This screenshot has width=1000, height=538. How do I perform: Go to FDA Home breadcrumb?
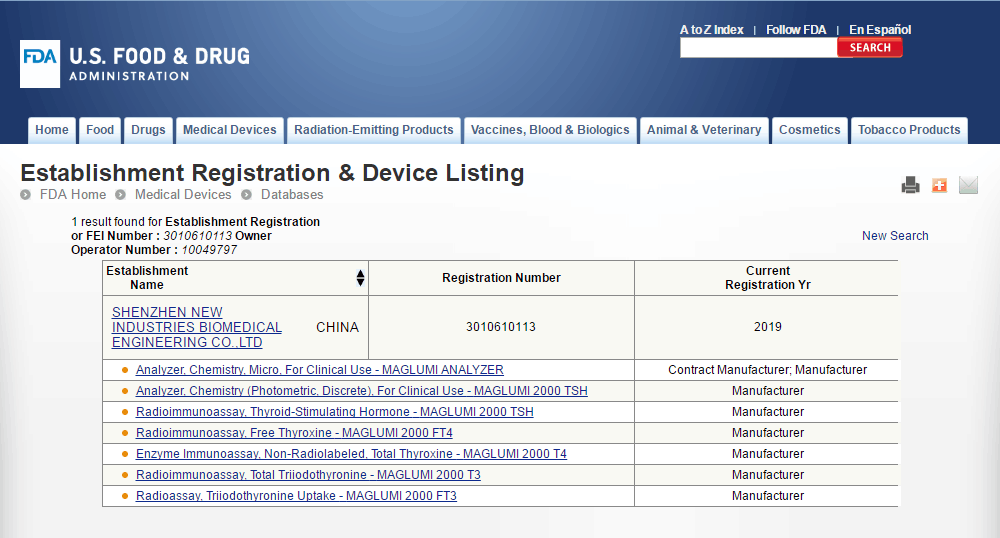(x=73, y=194)
